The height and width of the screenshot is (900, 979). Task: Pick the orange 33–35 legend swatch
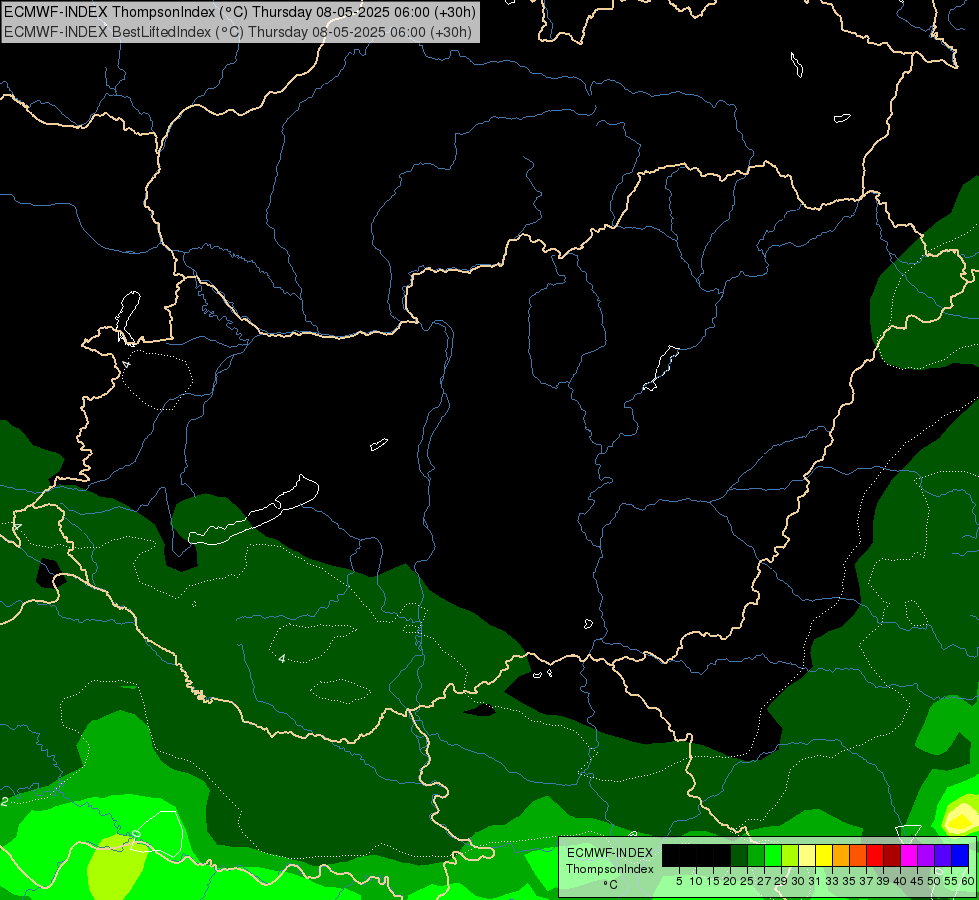(x=841, y=855)
